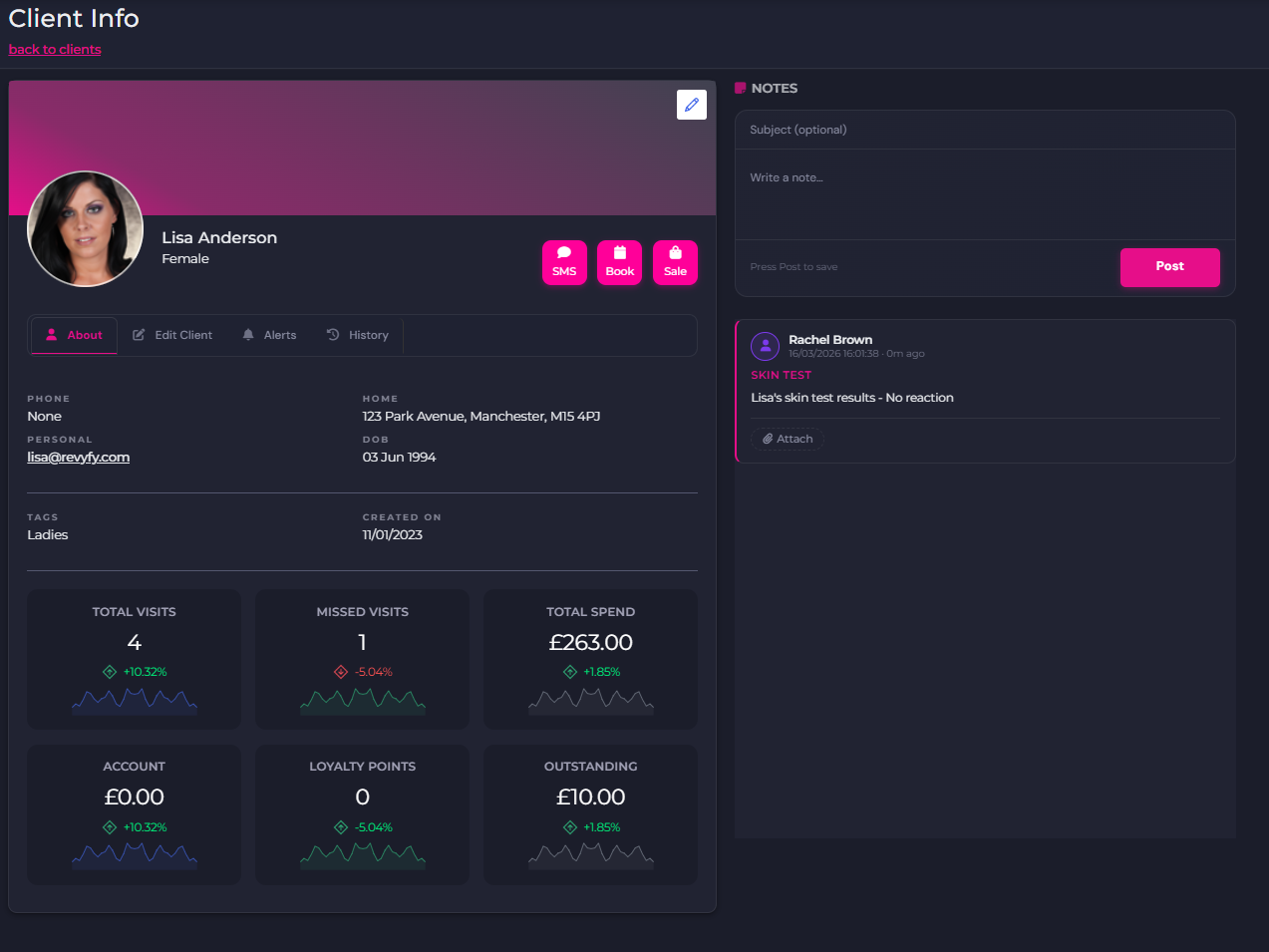Click Lisa Anderson's profile photo
1269x952 pixels.
(x=85, y=228)
